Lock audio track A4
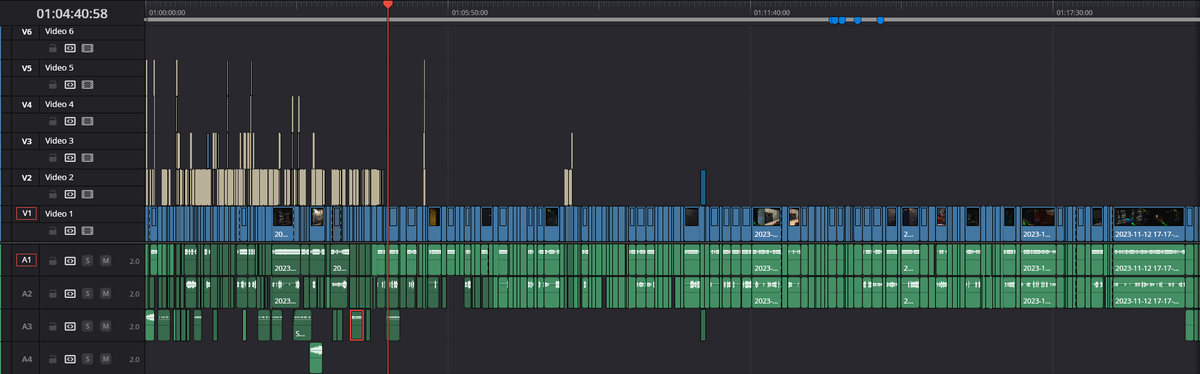The image size is (1200, 374). pos(53,359)
